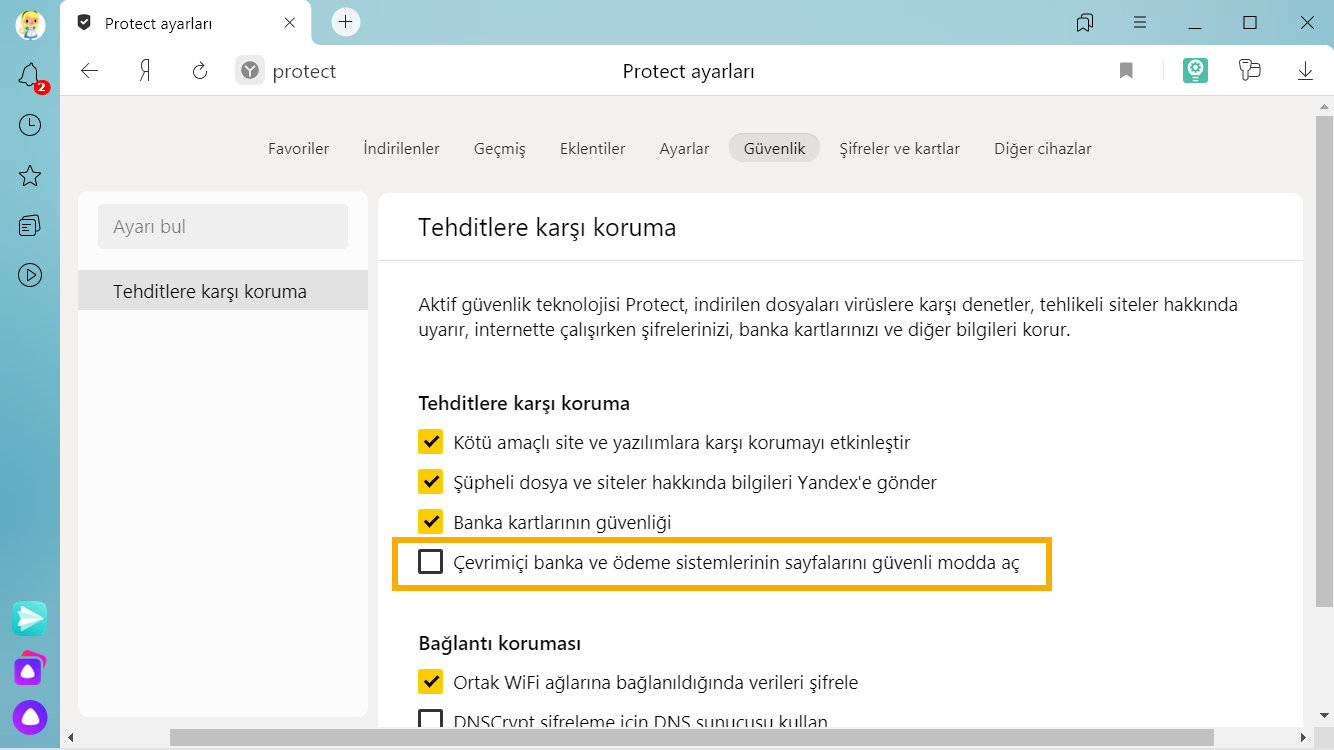The width and height of the screenshot is (1334, 750).
Task: Bookmark this page
Action: tap(1126, 71)
